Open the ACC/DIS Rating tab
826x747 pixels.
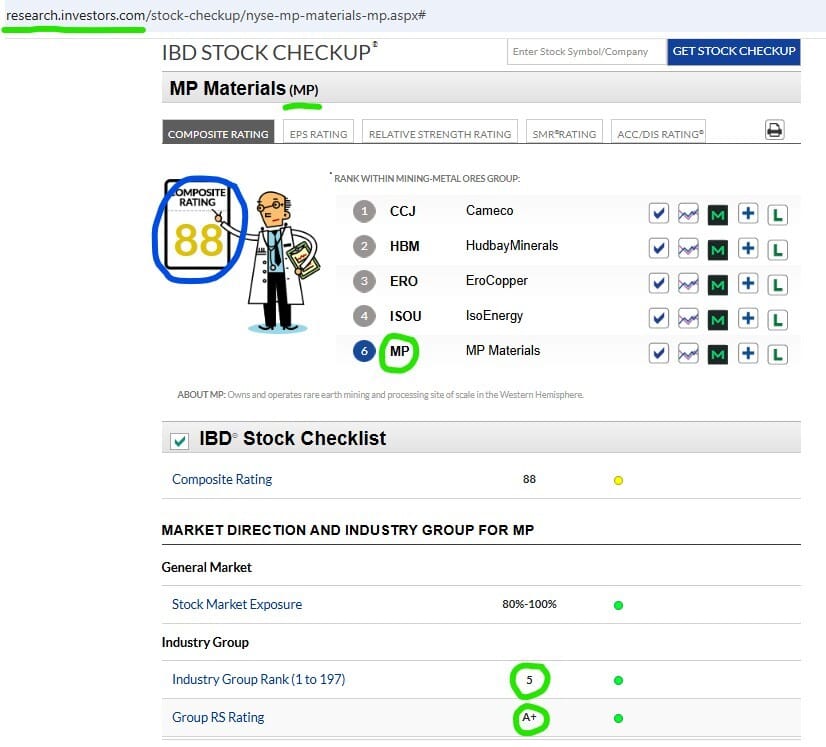click(658, 132)
